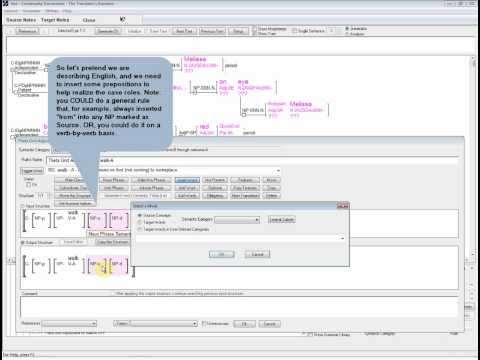Expand the lexeme list dropdown arrow
The image size is (480, 360).
342,238
